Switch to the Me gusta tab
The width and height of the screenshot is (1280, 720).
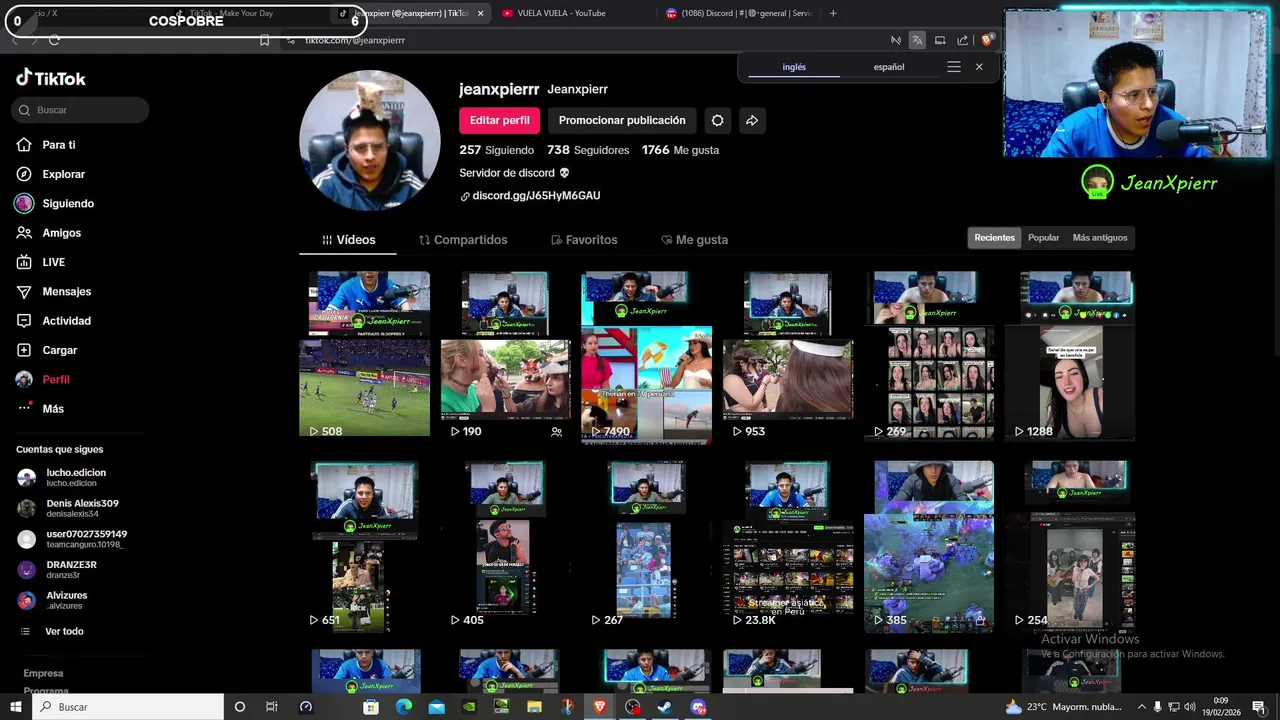pos(694,240)
